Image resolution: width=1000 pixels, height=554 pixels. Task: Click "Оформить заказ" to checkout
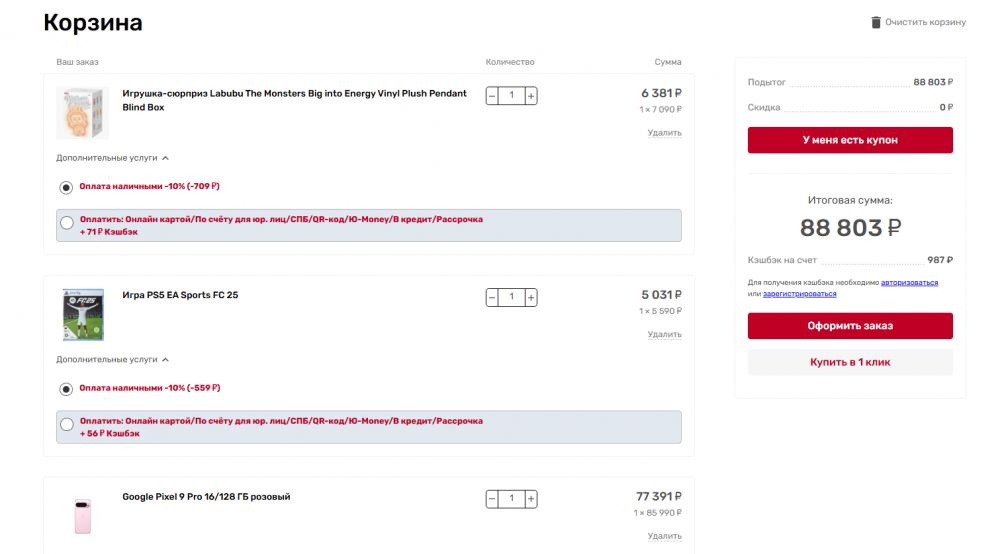pyautogui.click(x=850, y=326)
